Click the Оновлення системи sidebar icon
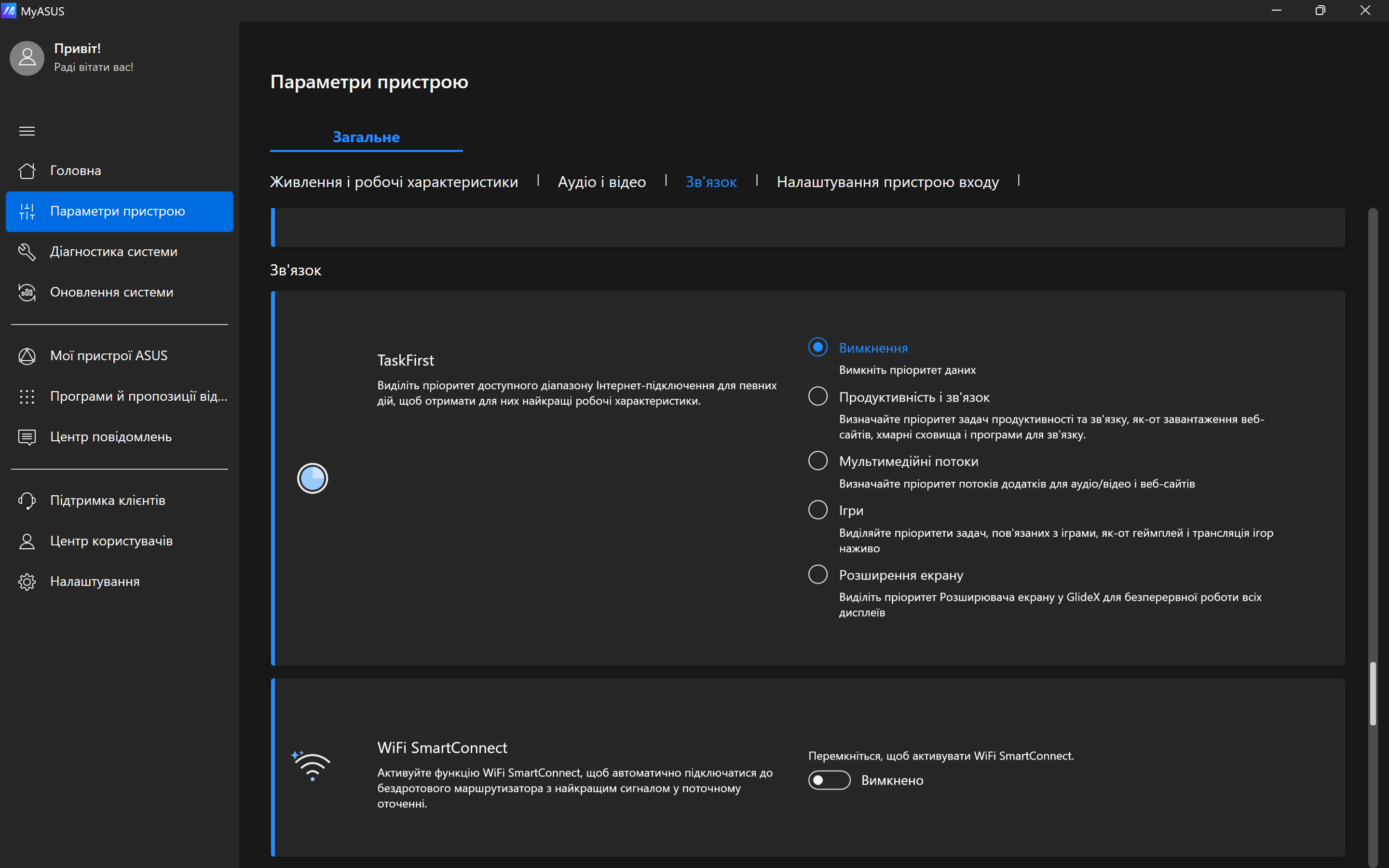The image size is (1389, 868). (27, 291)
